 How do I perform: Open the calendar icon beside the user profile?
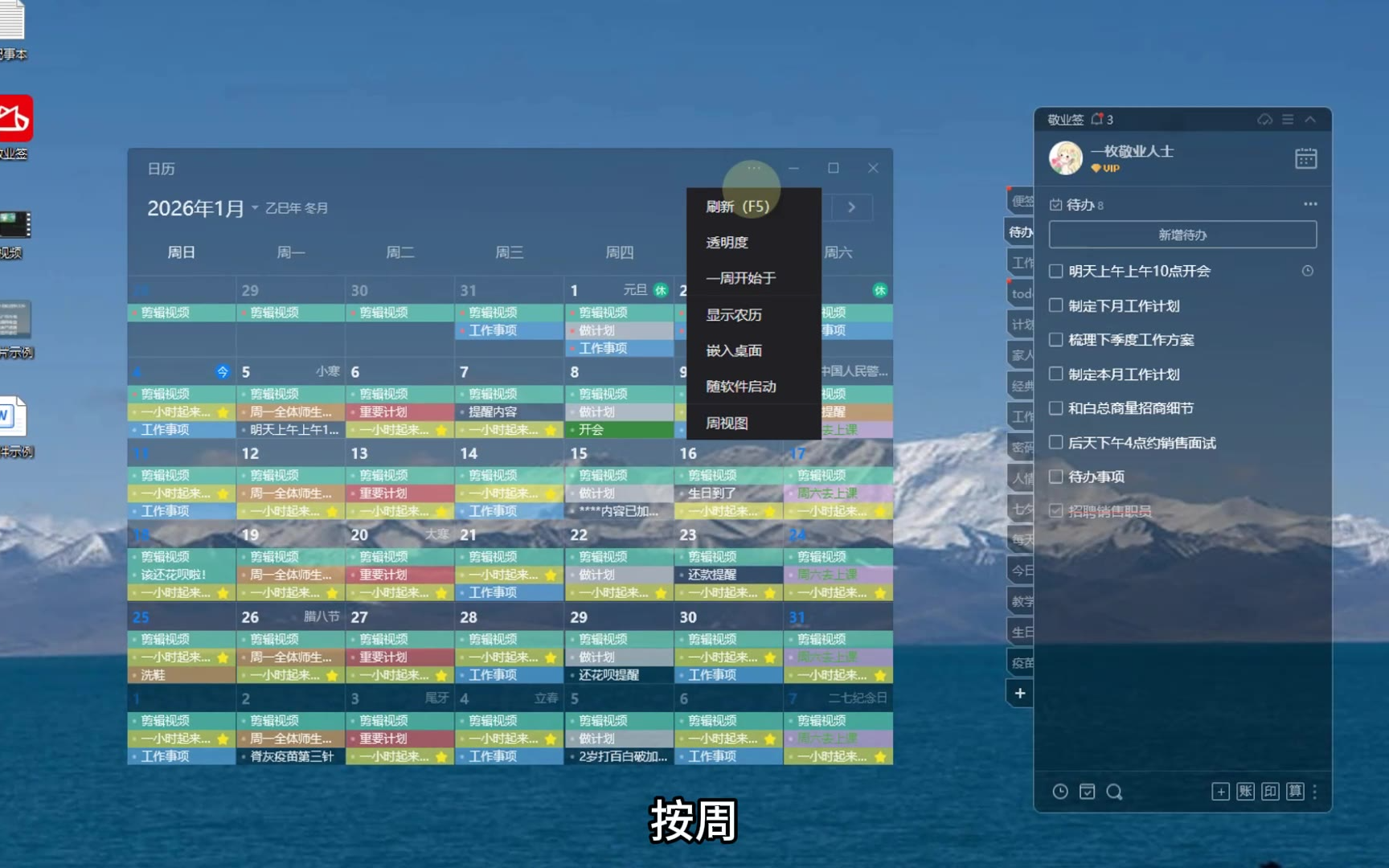pyautogui.click(x=1305, y=158)
